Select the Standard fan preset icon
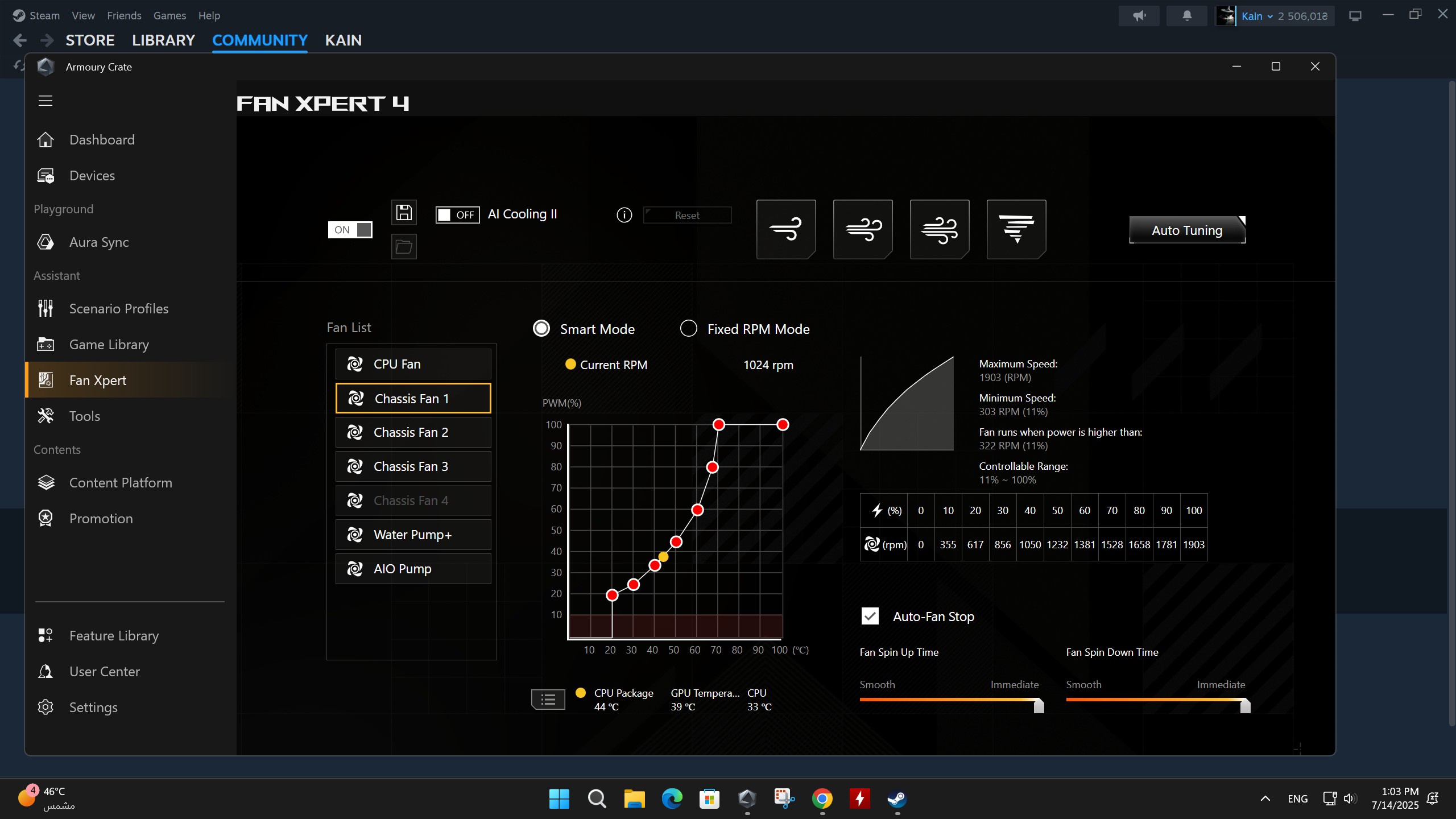This screenshot has height=819, width=1456. coord(863,229)
